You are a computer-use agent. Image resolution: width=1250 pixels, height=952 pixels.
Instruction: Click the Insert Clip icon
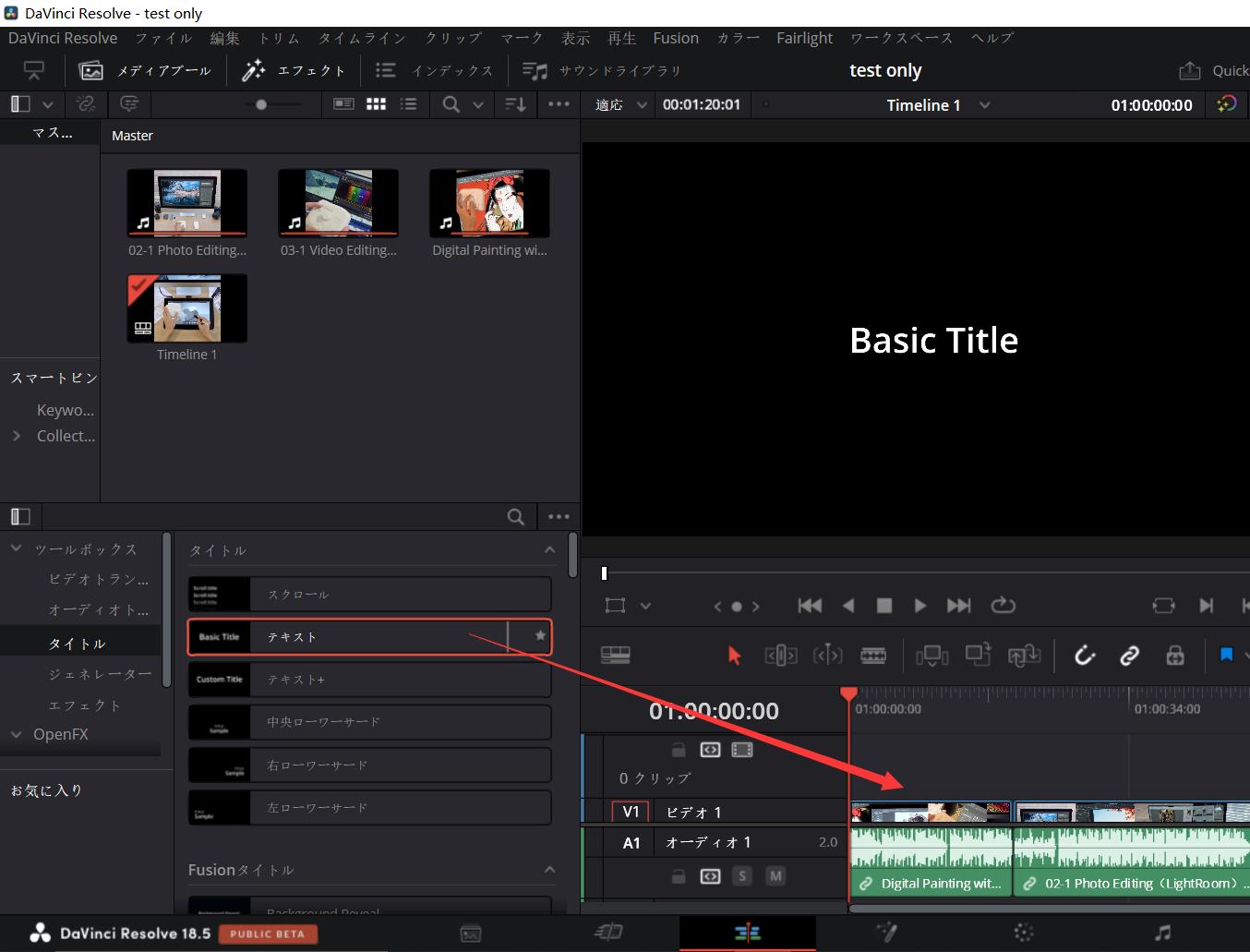(931, 656)
